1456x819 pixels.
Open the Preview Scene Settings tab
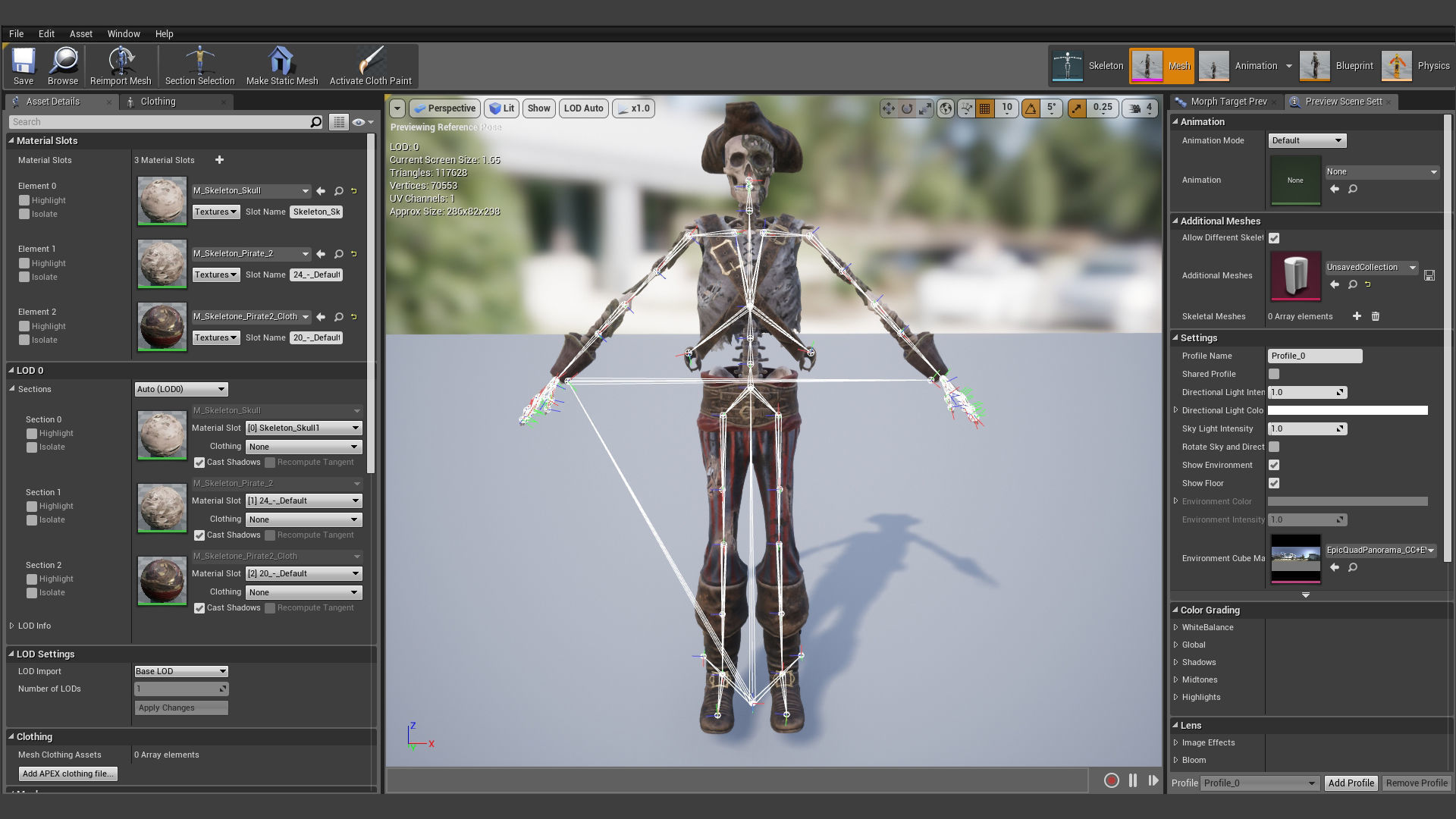click(1343, 102)
